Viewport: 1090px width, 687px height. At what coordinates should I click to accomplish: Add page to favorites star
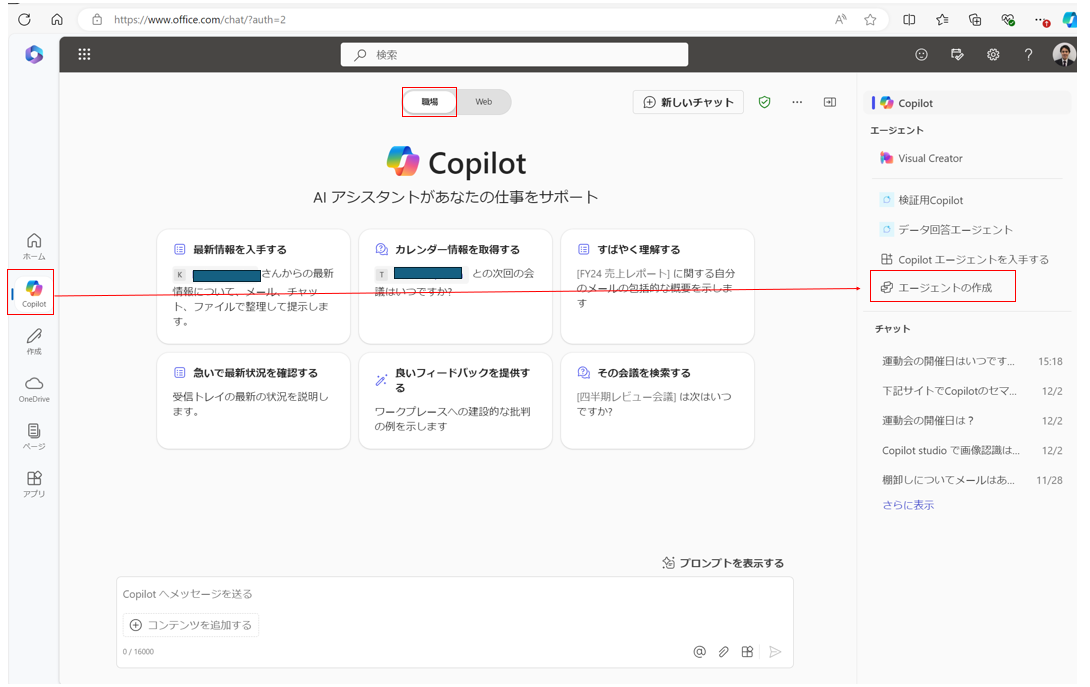click(x=870, y=19)
